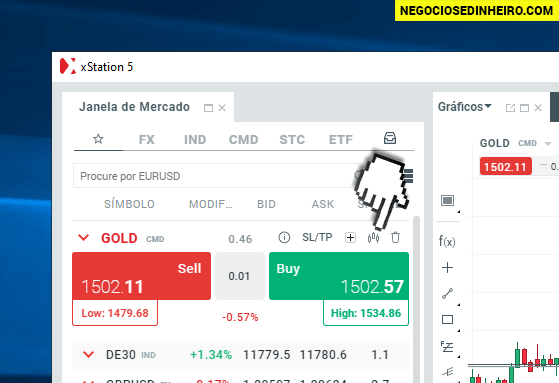The image size is (559, 383).
Task: Select the trend line drawing tool
Action: tap(447, 293)
